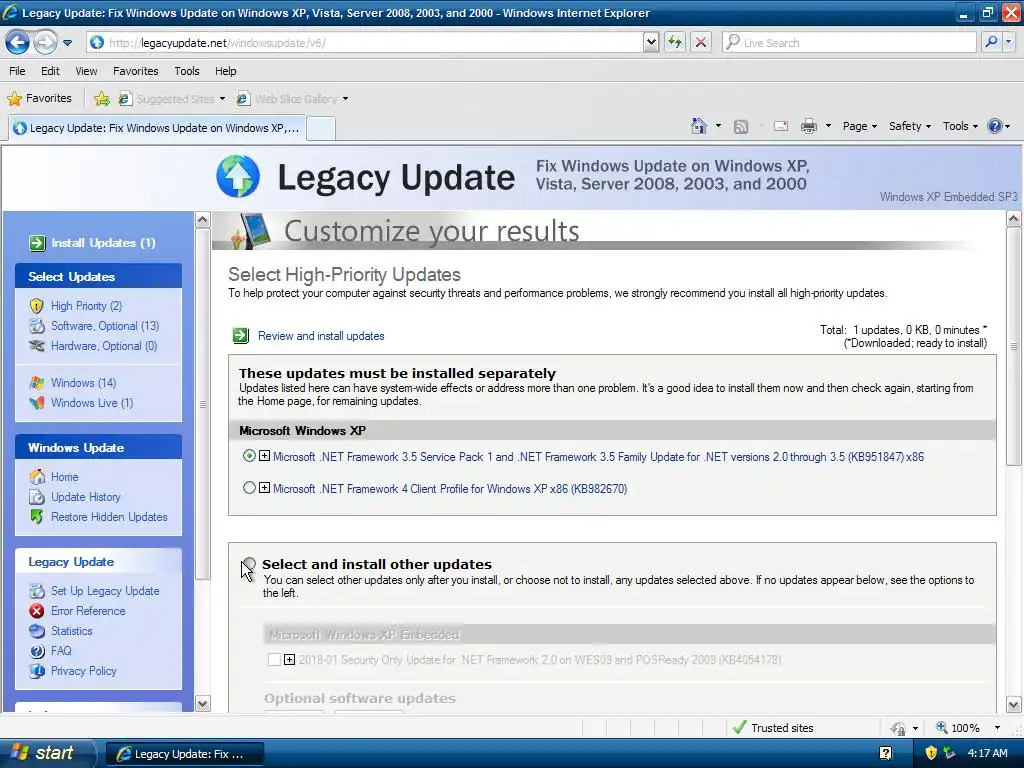Filter updates by Windows Live (1)

(x=92, y=403)
